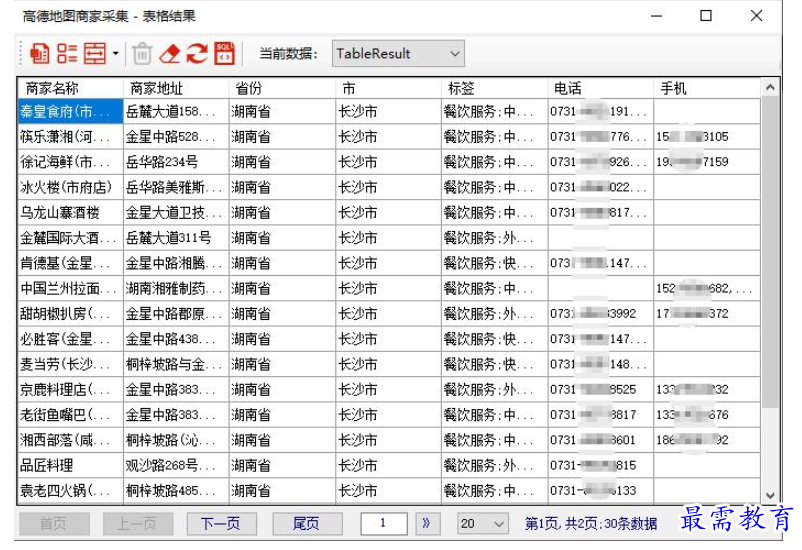
Task: Click the page number input field
Action: pyautogui.click(x=384, y=523)
